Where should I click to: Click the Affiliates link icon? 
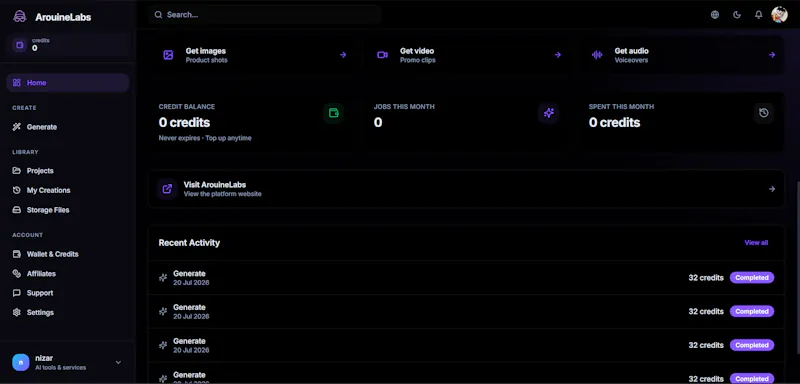click(x=17, y=273)
